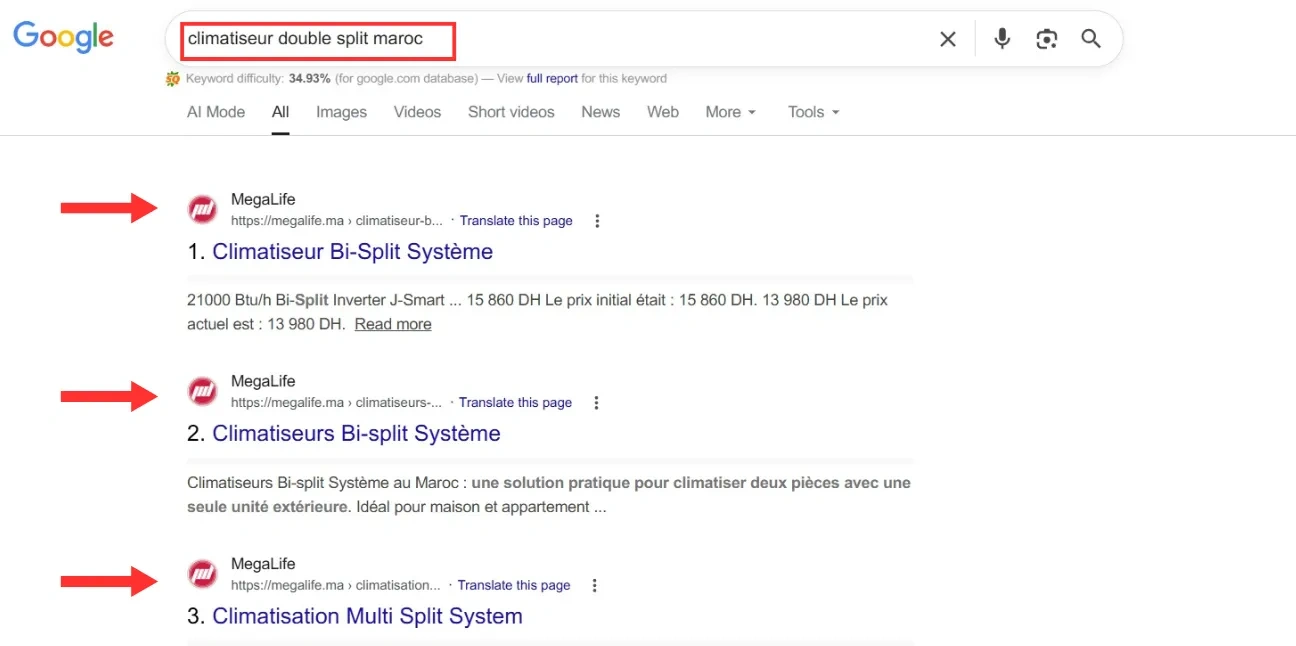Click the Google logo
Viewport: 1296px width, 646px height.
click(x=63, y=36)
